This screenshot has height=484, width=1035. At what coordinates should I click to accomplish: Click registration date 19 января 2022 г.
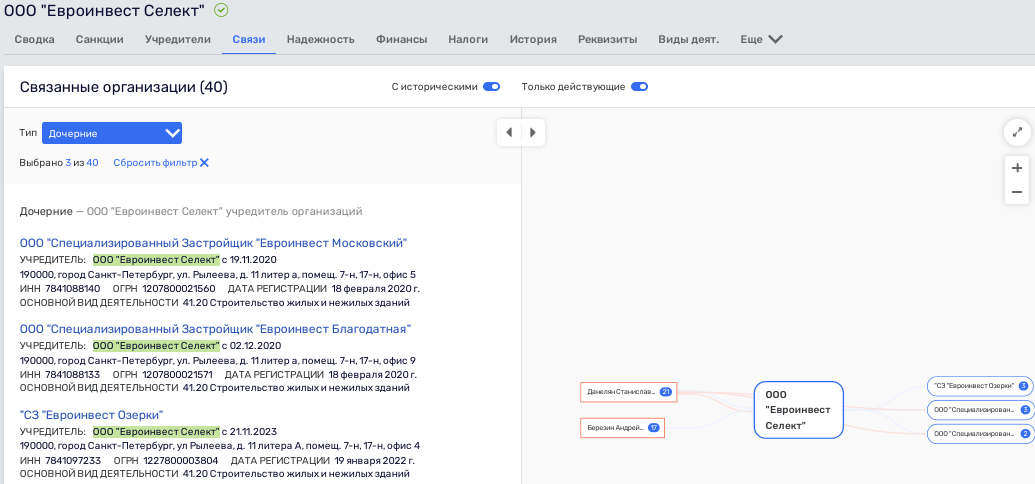(x=375, y=460)
